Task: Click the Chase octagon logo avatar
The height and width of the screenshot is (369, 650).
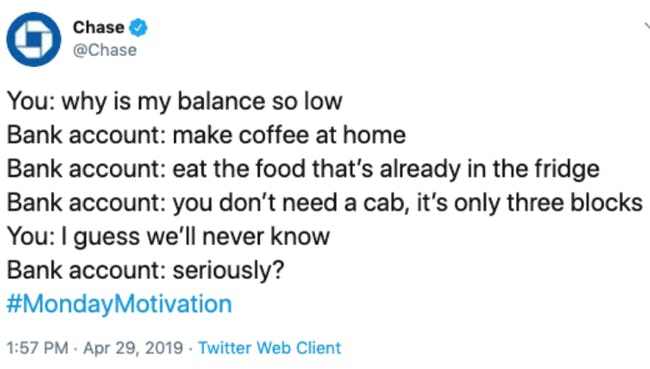Action: [x=34, y=39]
